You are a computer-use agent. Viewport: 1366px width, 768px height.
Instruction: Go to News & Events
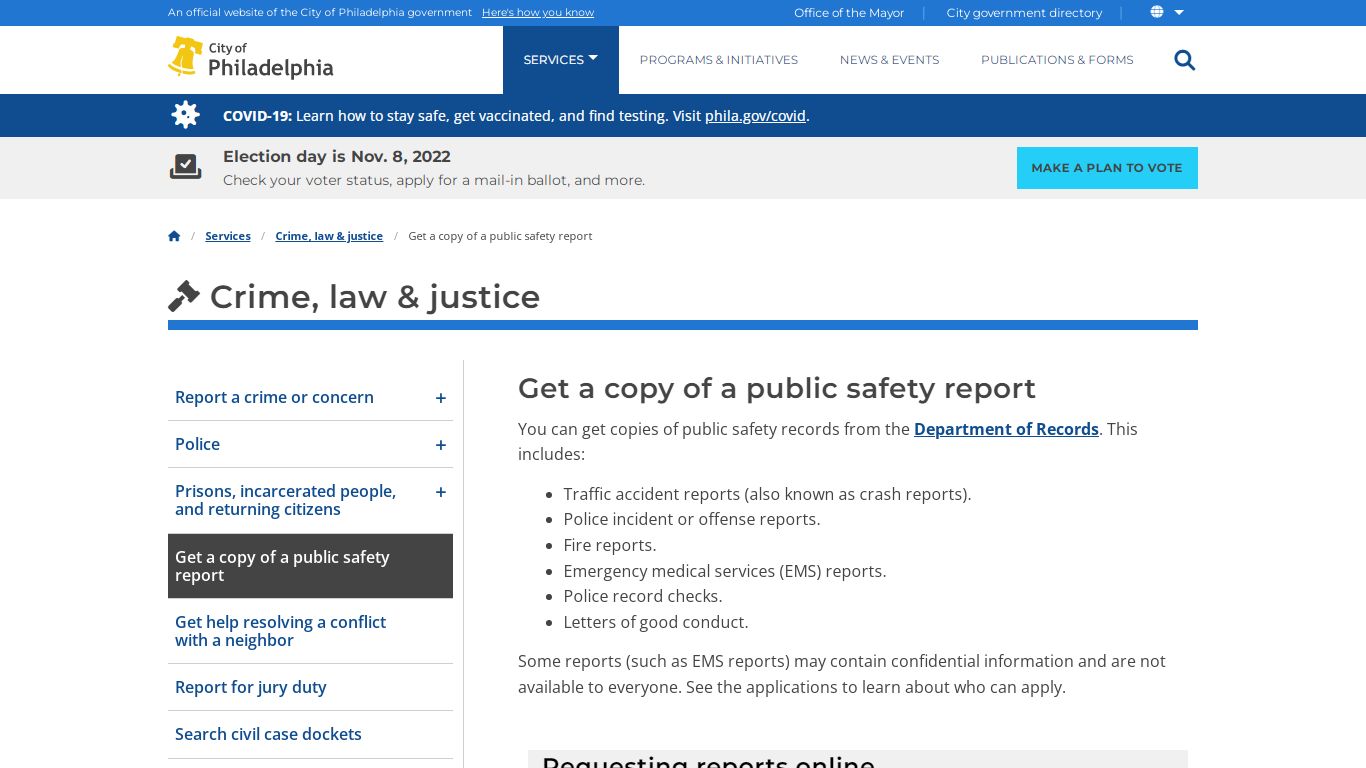[x=890, y=60]
